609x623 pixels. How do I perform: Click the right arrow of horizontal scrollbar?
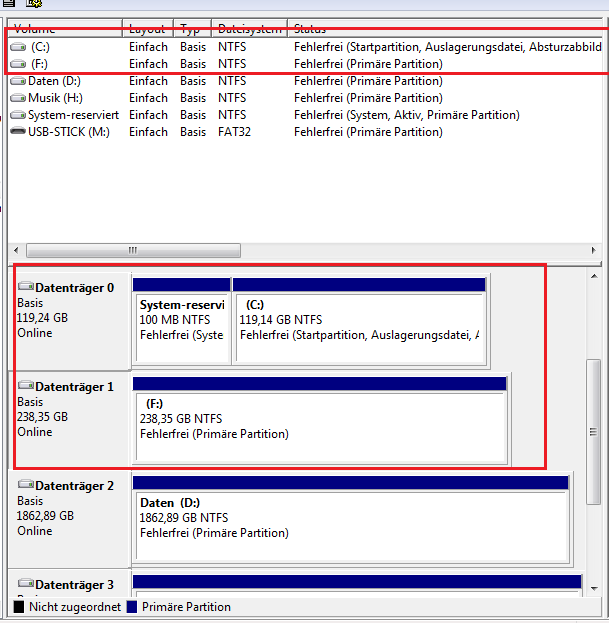click(x=594, y=250)
